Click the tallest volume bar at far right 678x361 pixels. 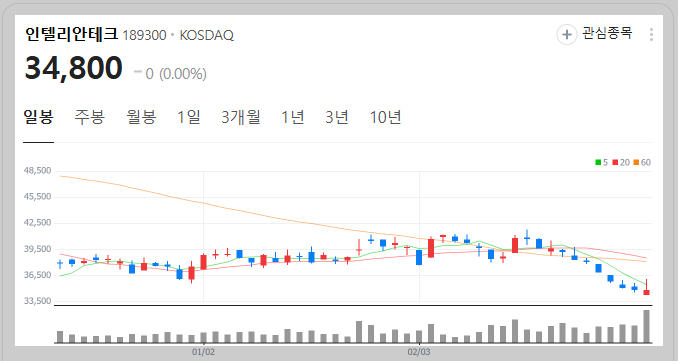[646, 326]
